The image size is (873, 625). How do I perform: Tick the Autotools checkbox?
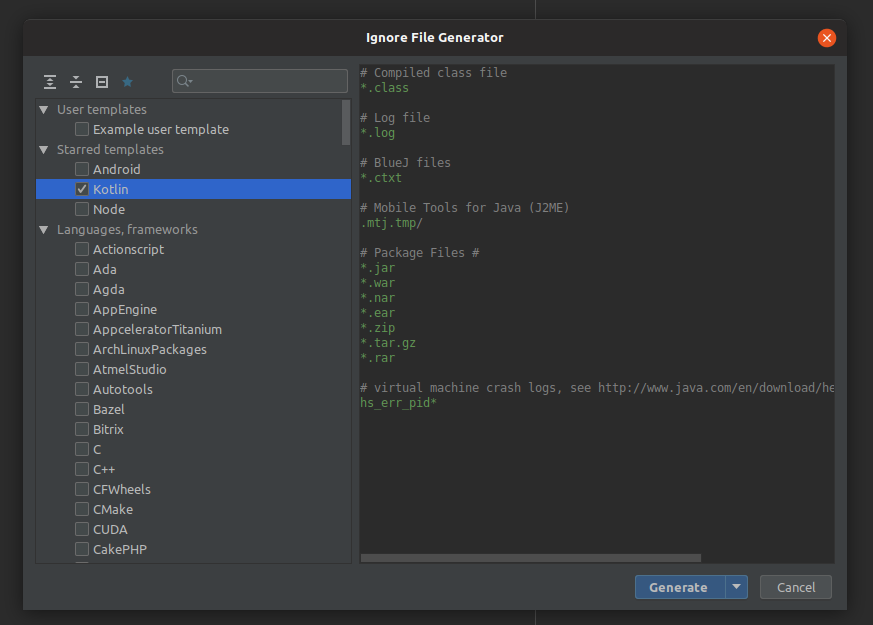[x=82, y=390]
